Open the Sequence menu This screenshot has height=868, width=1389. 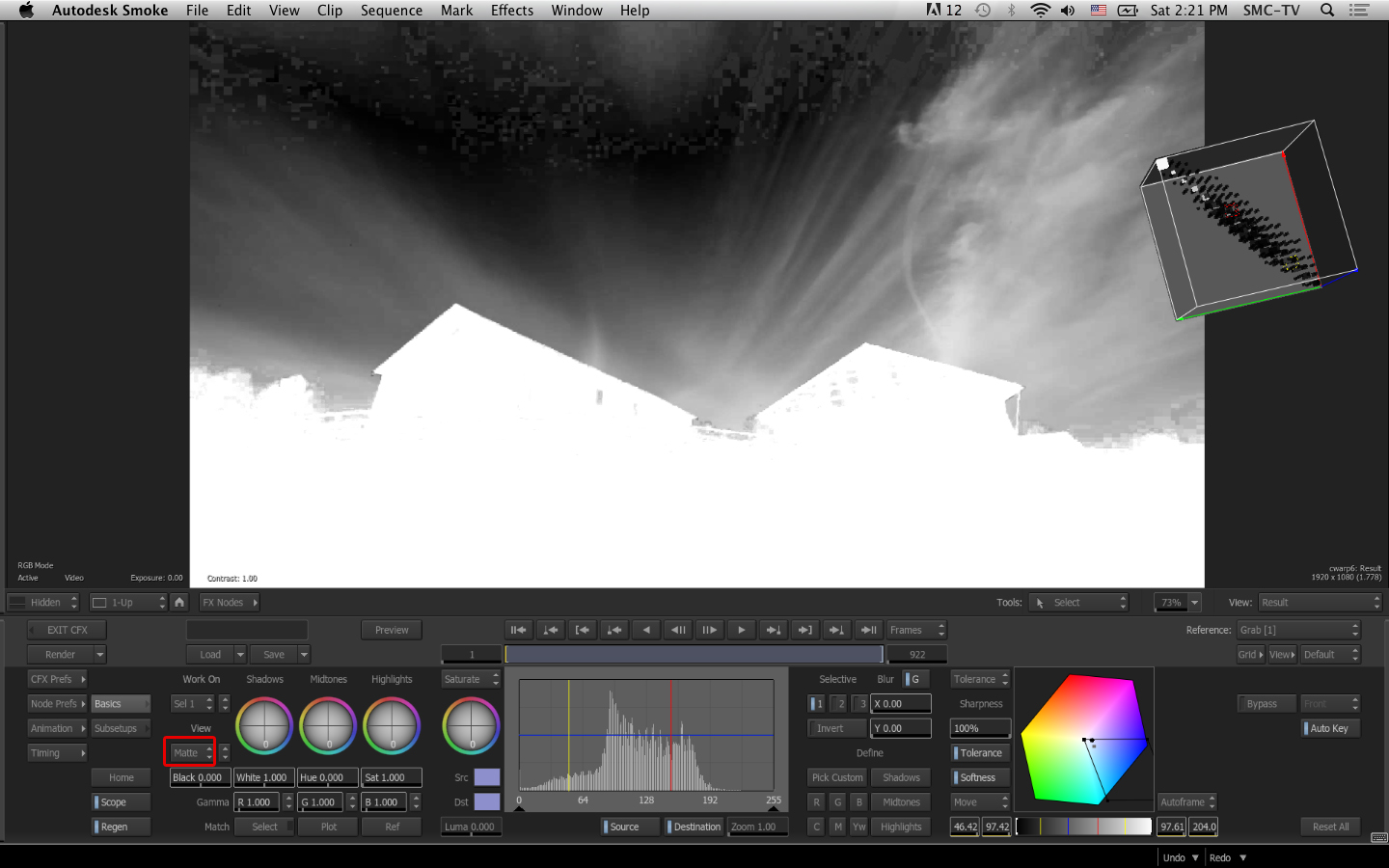(x=391, y=11)
